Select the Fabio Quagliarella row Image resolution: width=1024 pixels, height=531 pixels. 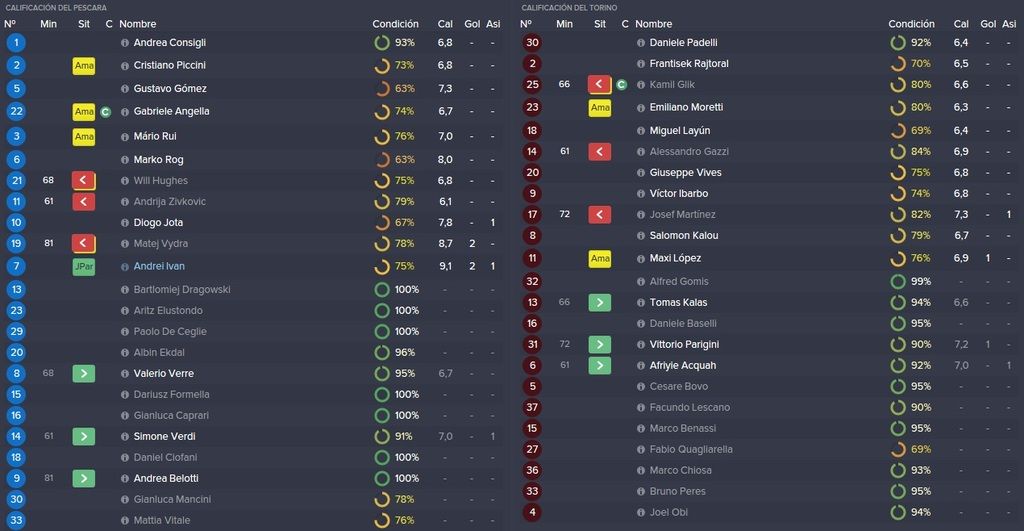768,449
